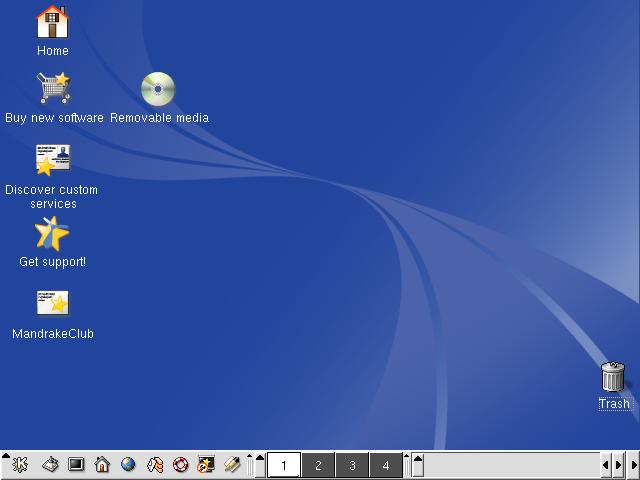Open the Trash on the desktop
640x480 pixels.
613,378
